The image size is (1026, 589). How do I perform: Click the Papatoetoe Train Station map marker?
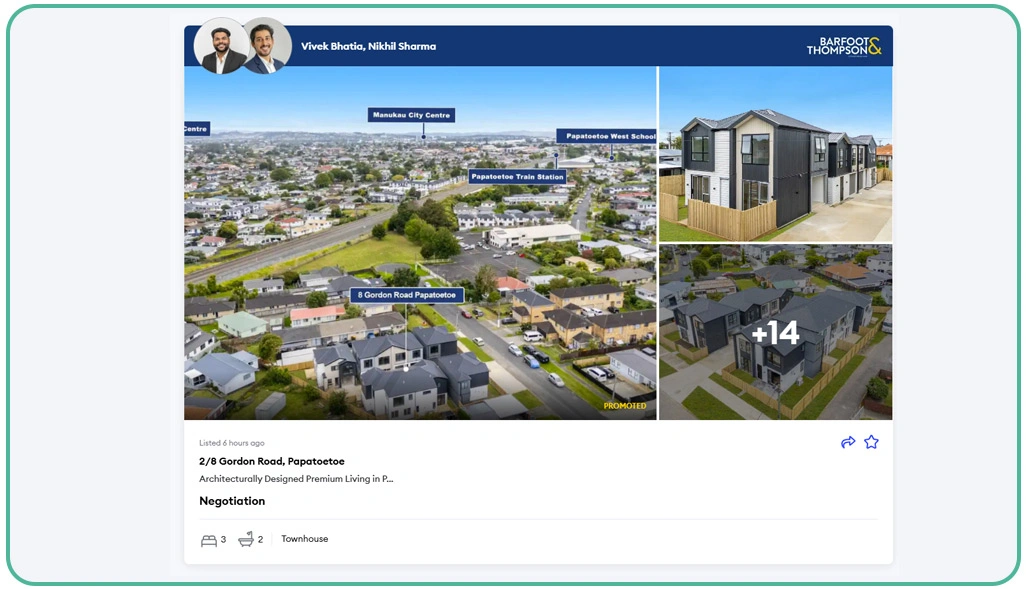point(518,177)
